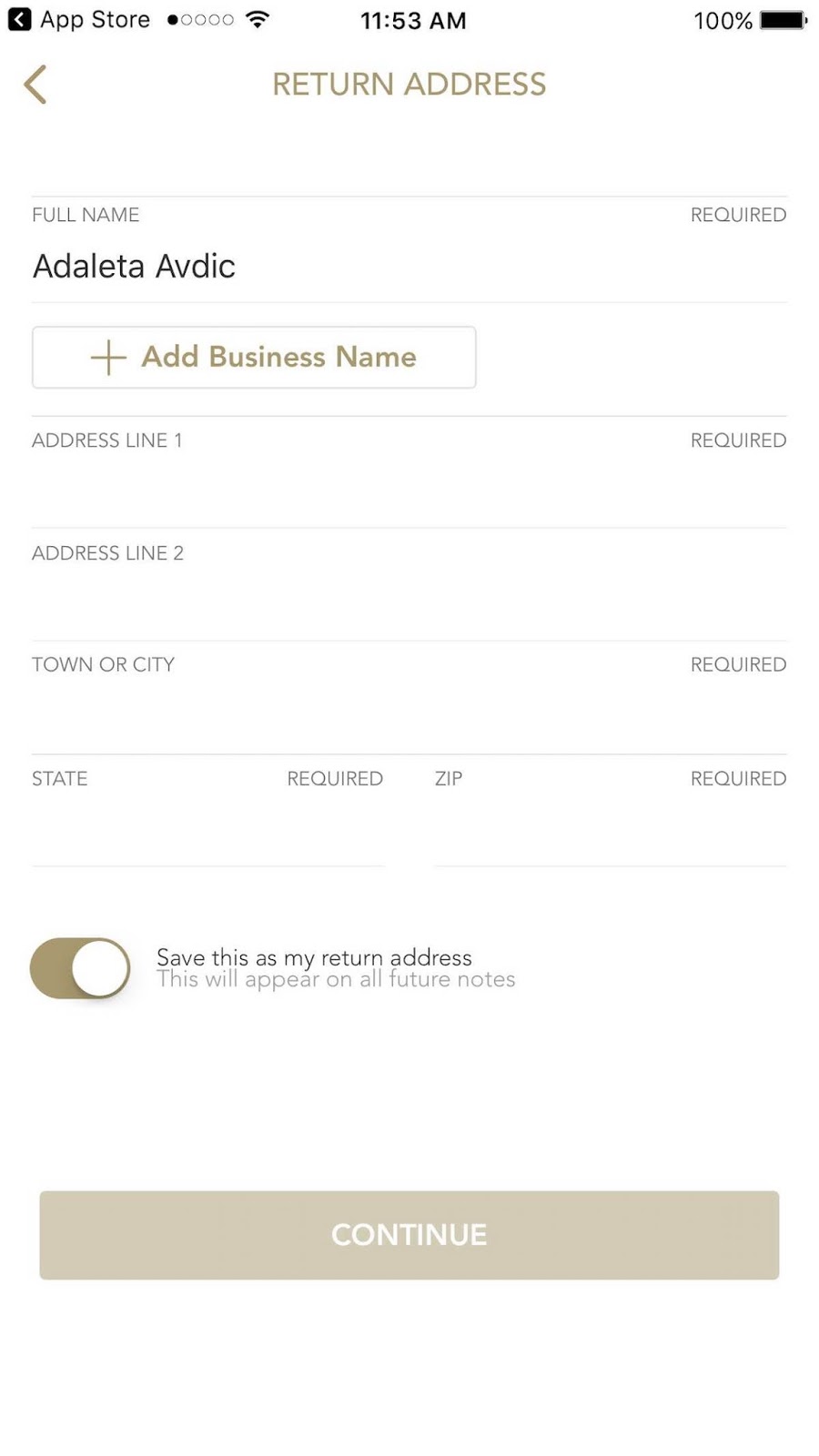819x1456 pixels.
Task: Click the plus icon beside Add Business Name
Action: point(108,358)
